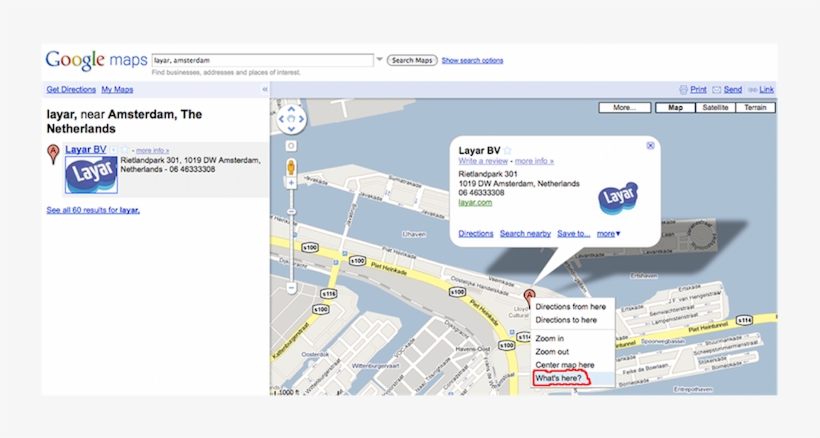
Task: Open Get Directions link
Action: tap(71, 89)
